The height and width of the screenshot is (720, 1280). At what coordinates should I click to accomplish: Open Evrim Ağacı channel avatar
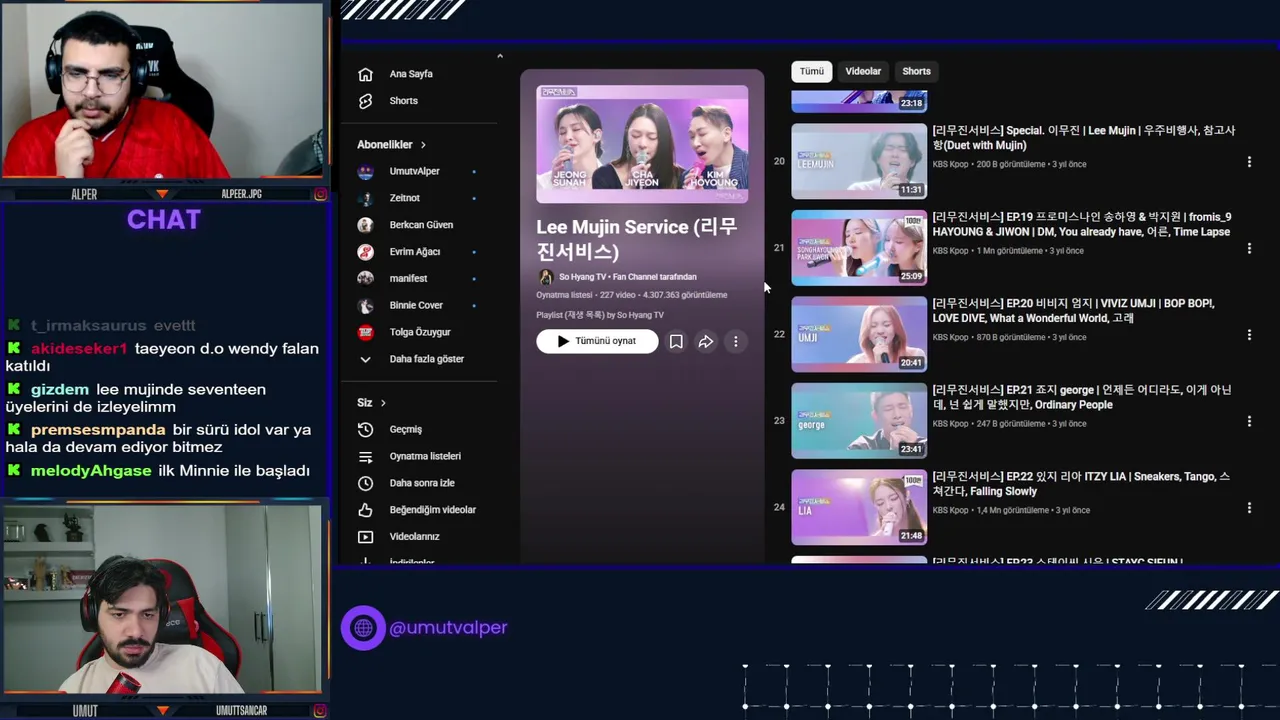[365, 252]
